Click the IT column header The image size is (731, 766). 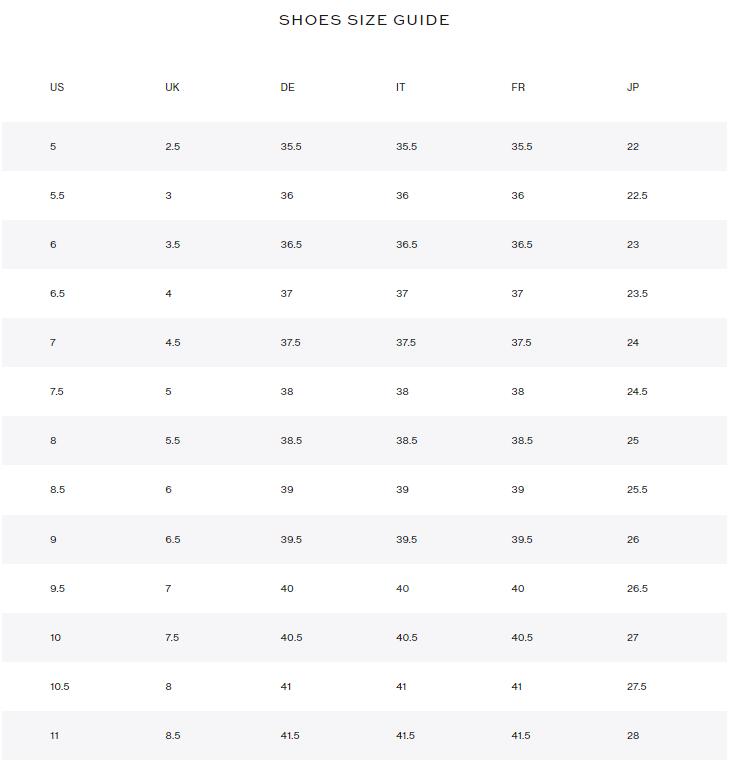tap(400, 87)
